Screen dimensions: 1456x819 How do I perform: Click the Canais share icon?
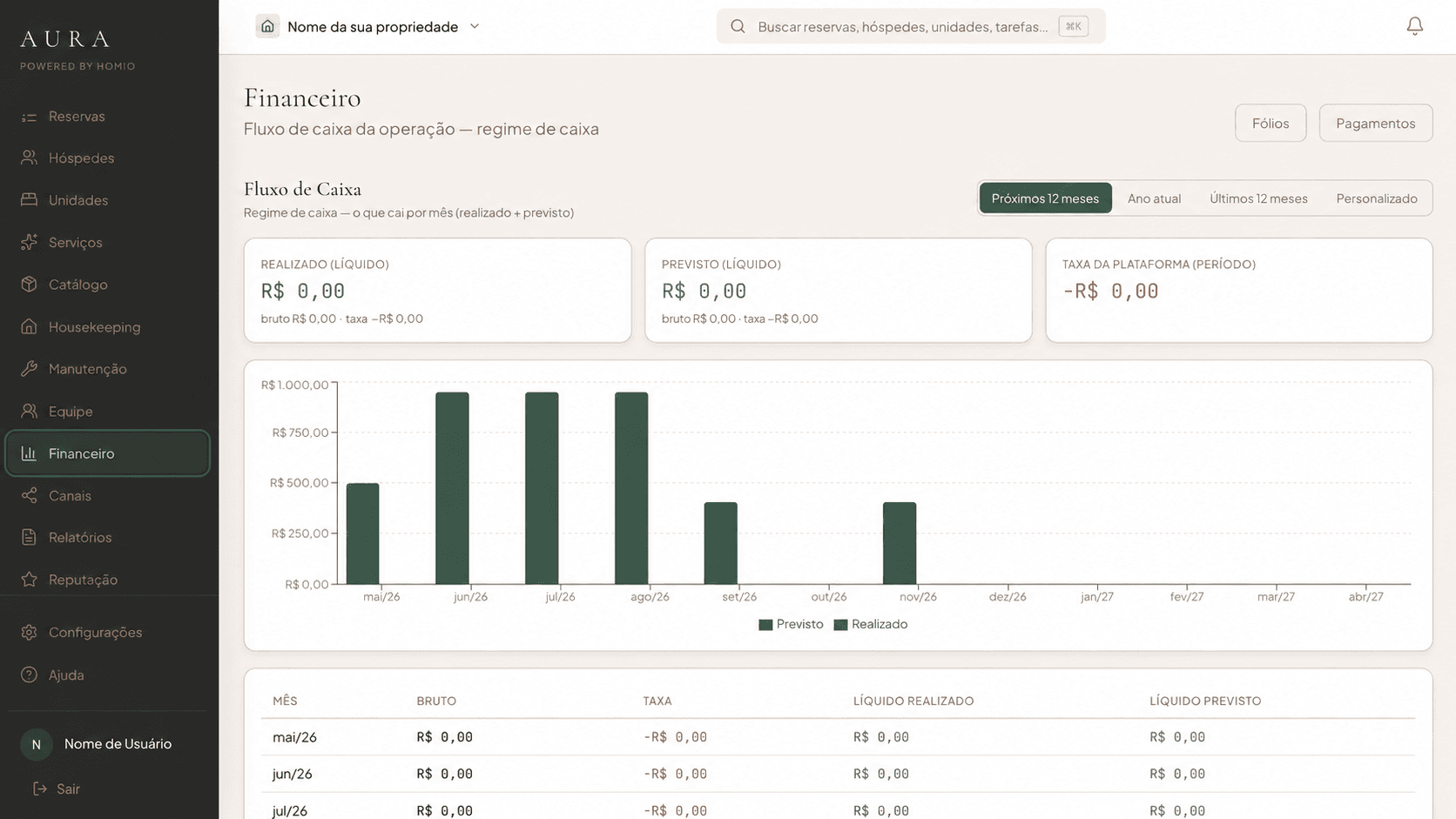tap(29, 495)
